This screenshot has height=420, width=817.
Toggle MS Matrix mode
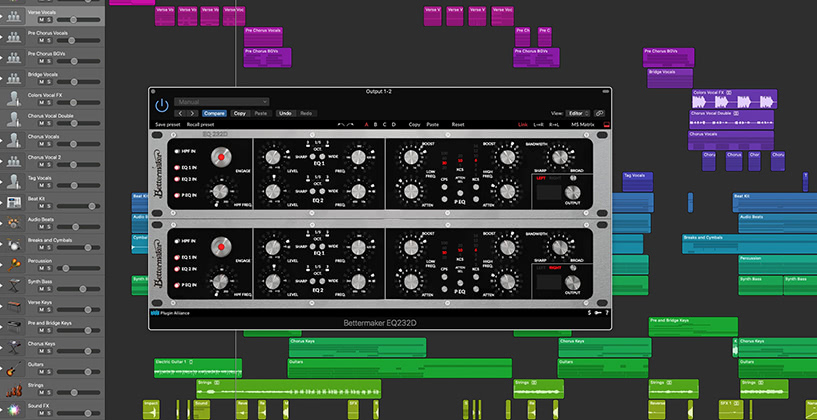coord(583,125)
